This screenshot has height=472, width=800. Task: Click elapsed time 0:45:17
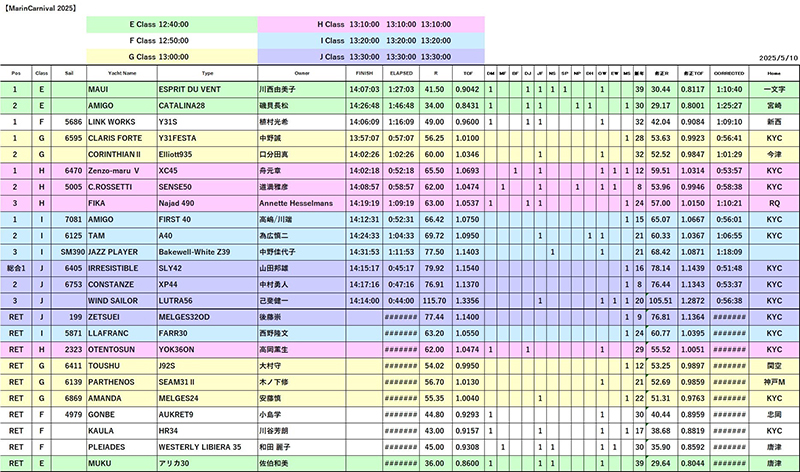(401, 268)
